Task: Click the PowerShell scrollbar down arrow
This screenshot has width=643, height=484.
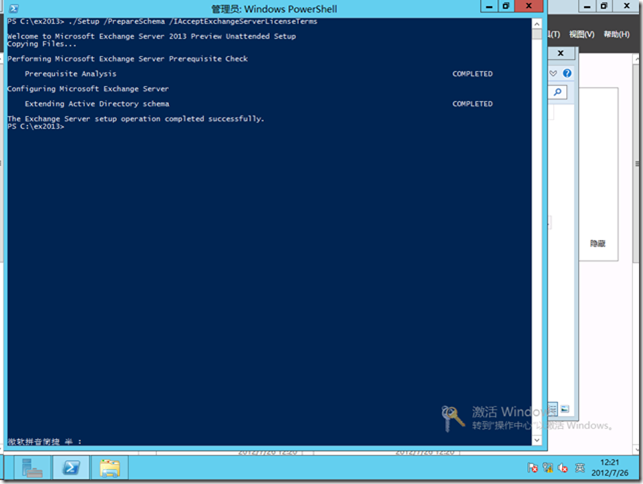Action: coord(537,441)
